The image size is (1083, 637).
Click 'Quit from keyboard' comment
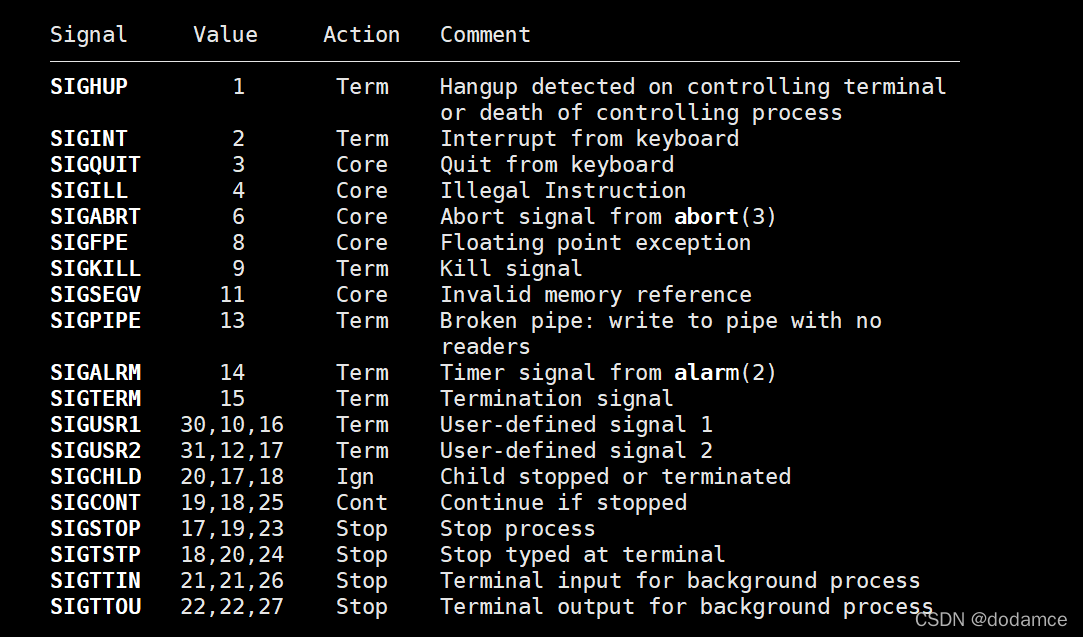pos(557,165)
